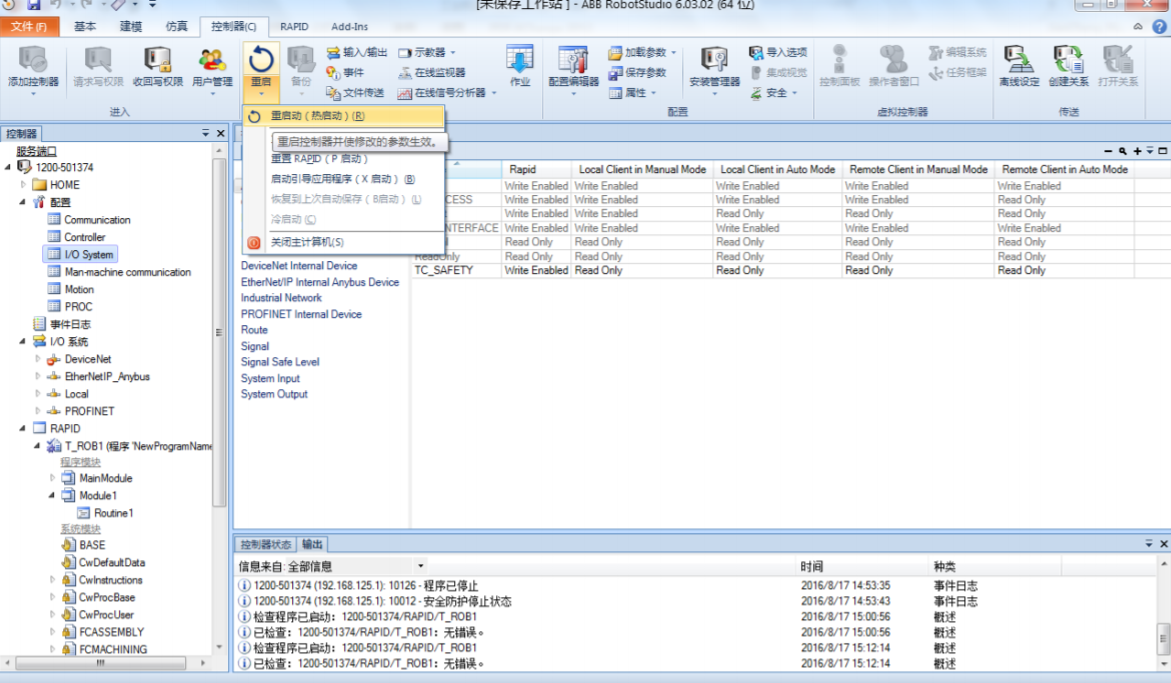
Task: Click 创建关系 create relation icon
Action: pos(1068,66)
